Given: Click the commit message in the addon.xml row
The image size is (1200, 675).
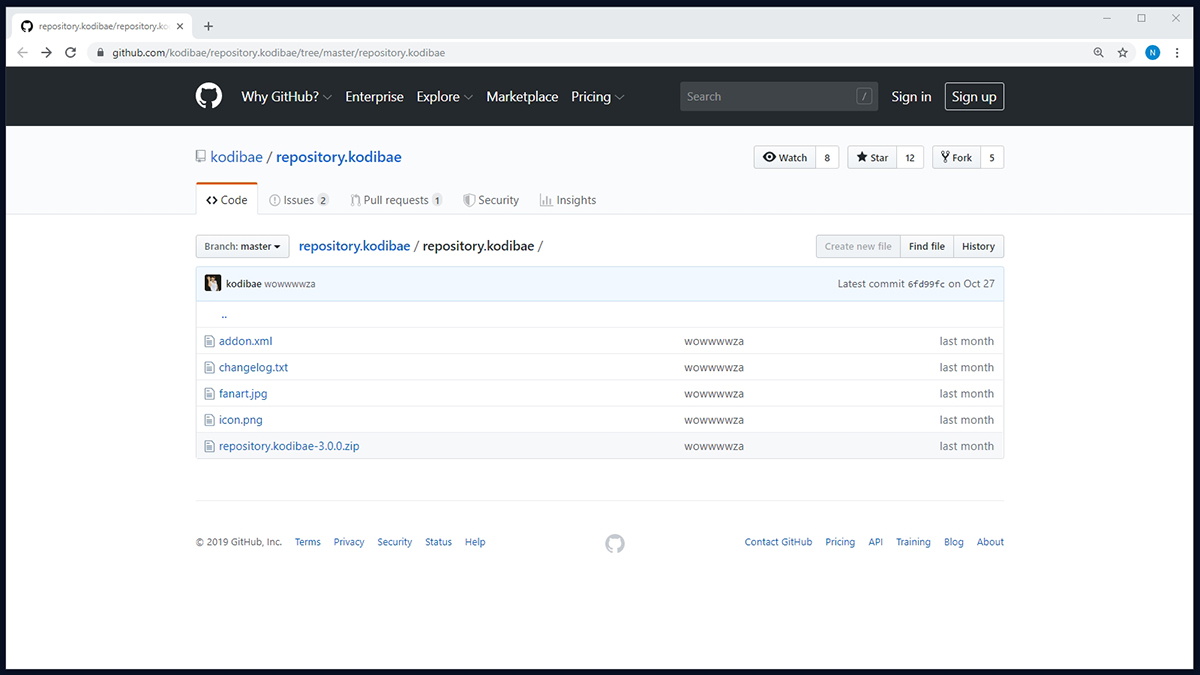Looking at the screenshot, I should [714, 341].
